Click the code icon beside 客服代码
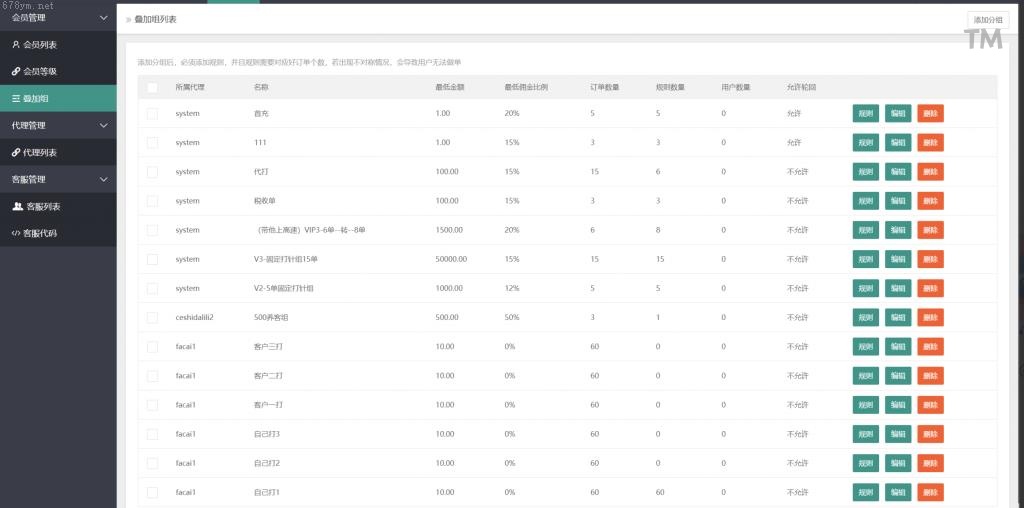The height and width of the screenshot is (508, 1024). (x=15, y=234)
